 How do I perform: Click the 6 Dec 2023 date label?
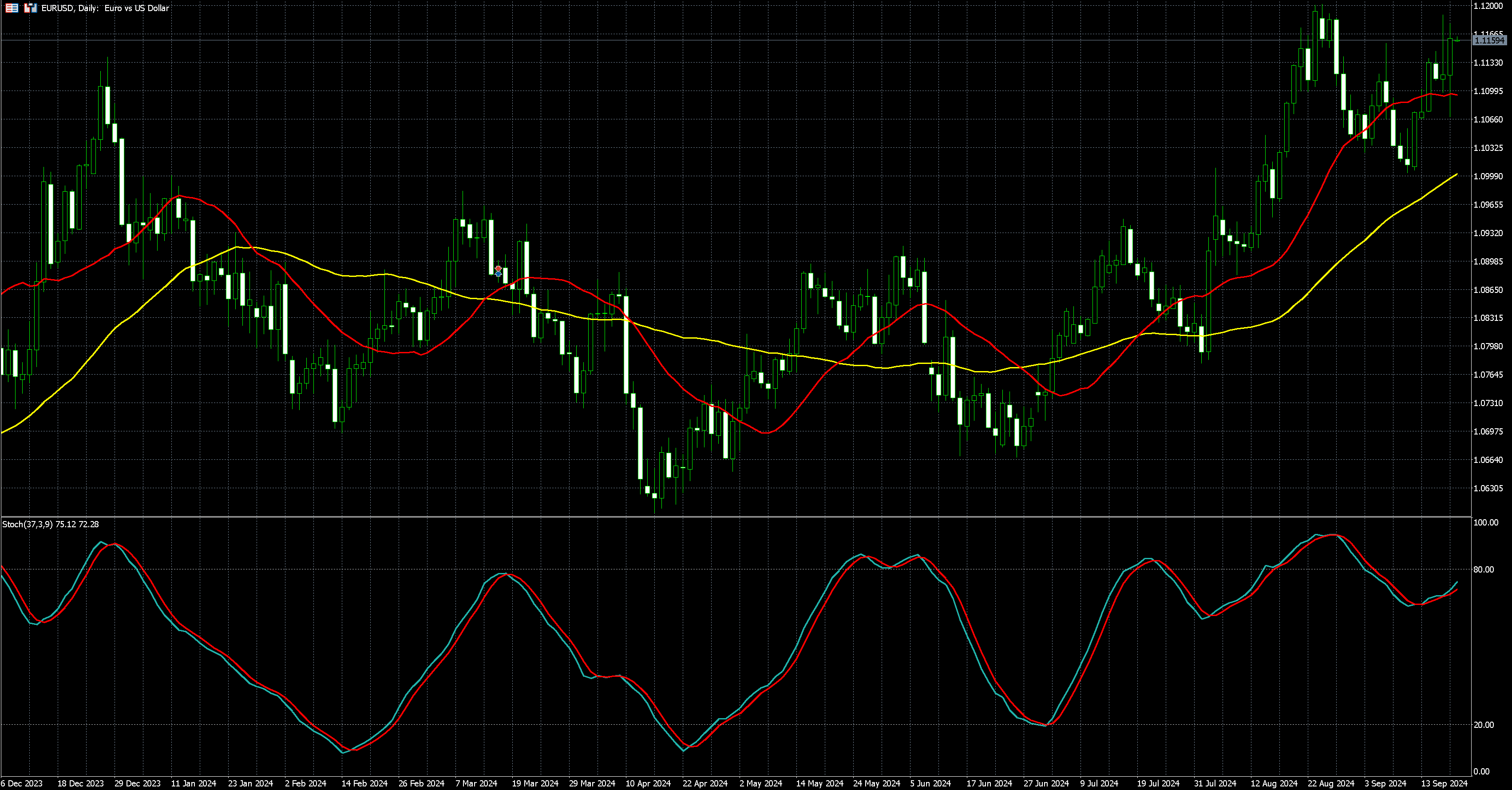coord(22,783)
